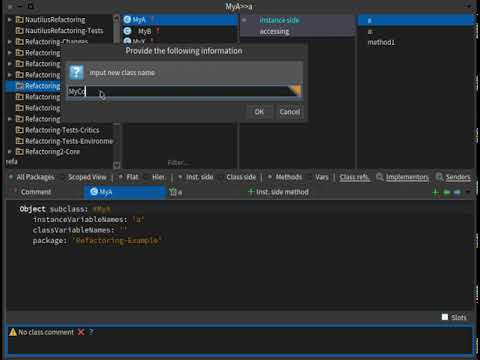The width and height of the screenshot is (480, 360).
Task: Open the Inst. side method tab
Action: pyautogui.click(x=278, y=192)
